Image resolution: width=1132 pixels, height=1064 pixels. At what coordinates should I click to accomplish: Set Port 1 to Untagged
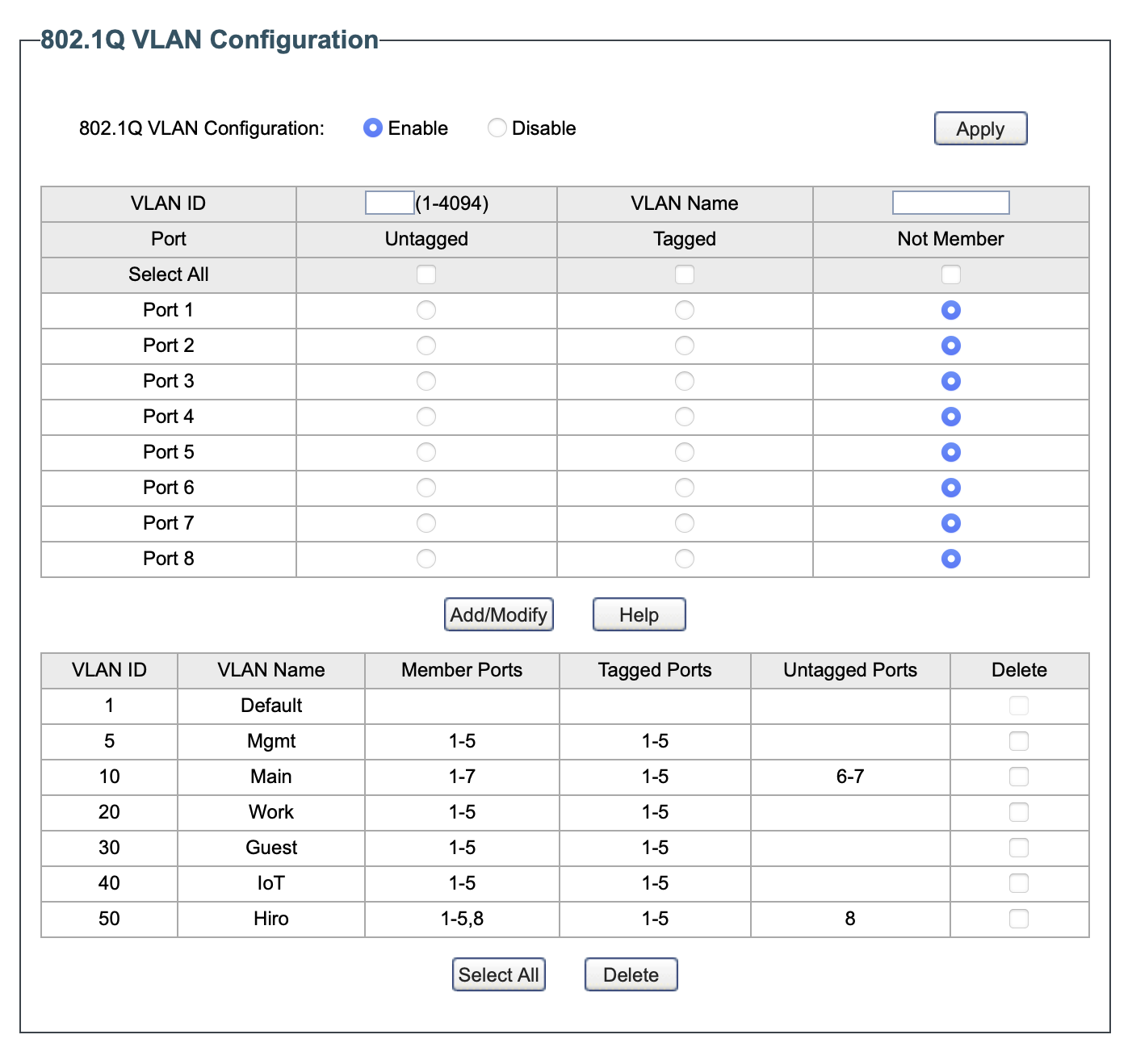click(426, 310)
